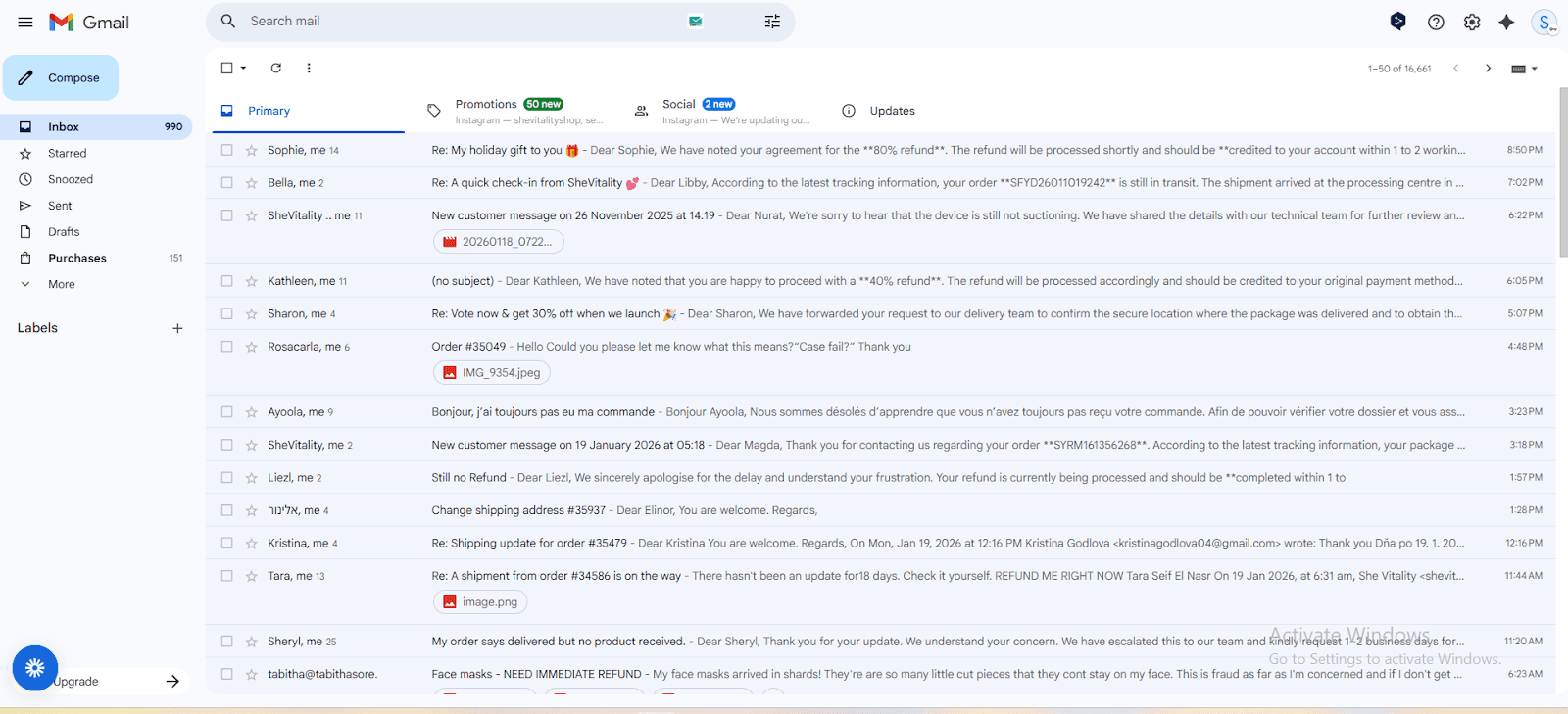Click the Upgrade arrow icon

[172, 681]
